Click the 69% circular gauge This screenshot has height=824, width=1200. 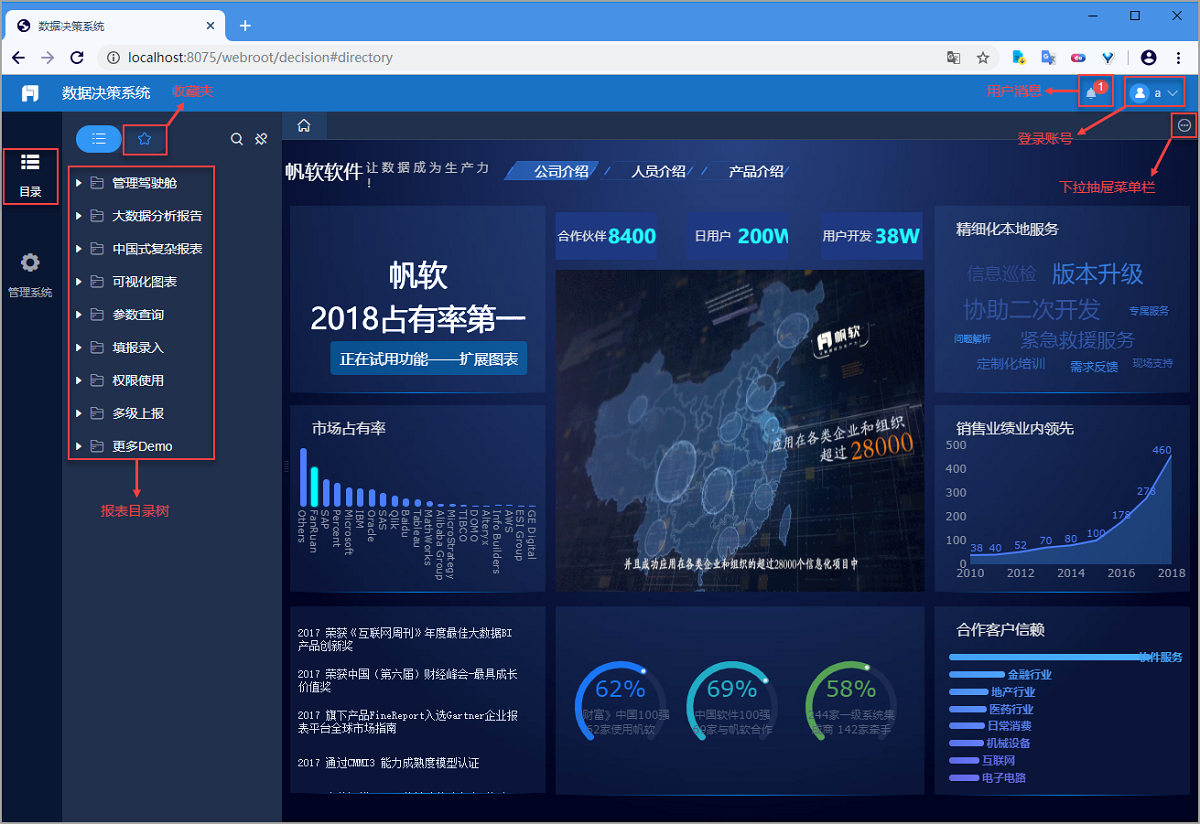pyautogui.click(x=732, y=704)
